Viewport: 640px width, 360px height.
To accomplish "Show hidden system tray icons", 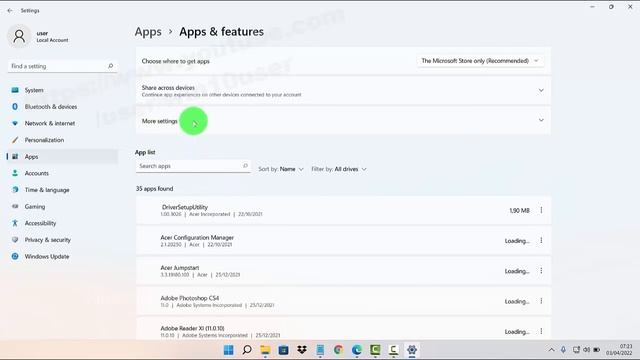I will (x=551, y=350).
